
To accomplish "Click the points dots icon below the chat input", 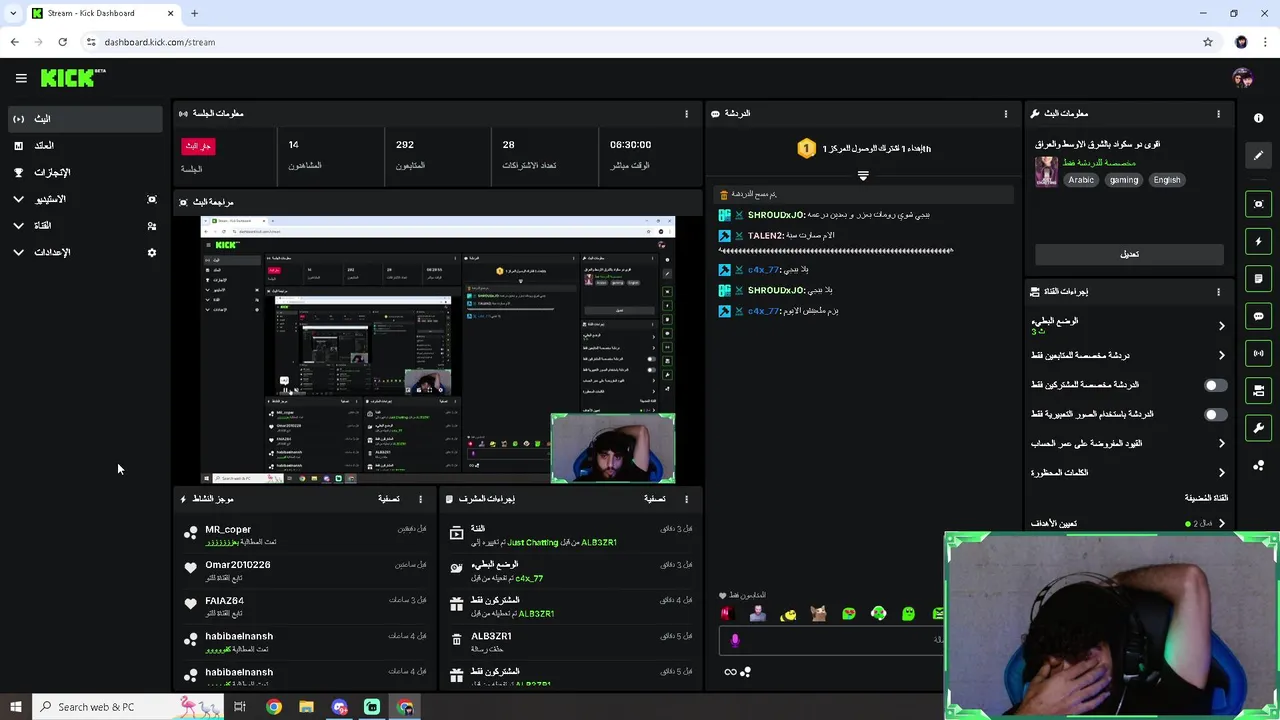I will click(x=745, y=672).
